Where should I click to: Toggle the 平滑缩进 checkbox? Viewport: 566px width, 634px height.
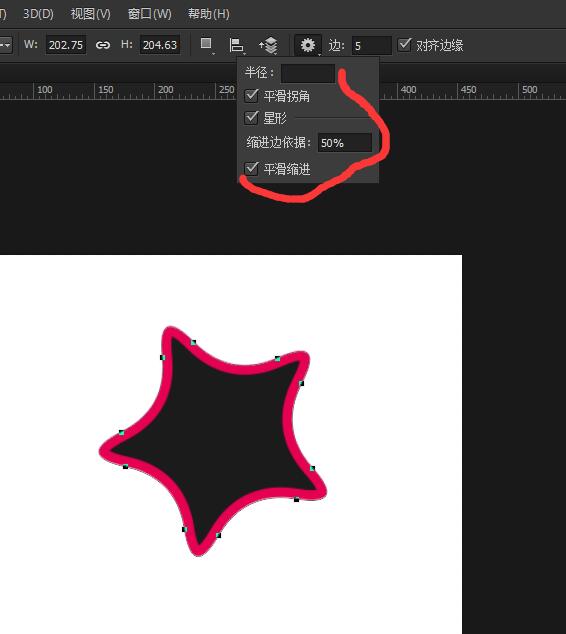coord(251,168)
